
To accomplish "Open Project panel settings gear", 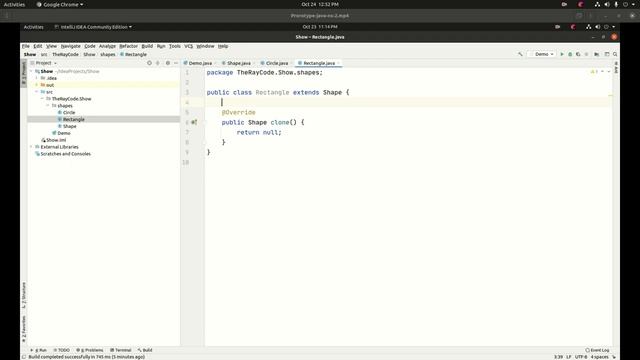I will pyautogui.click(x=168, y=63).
